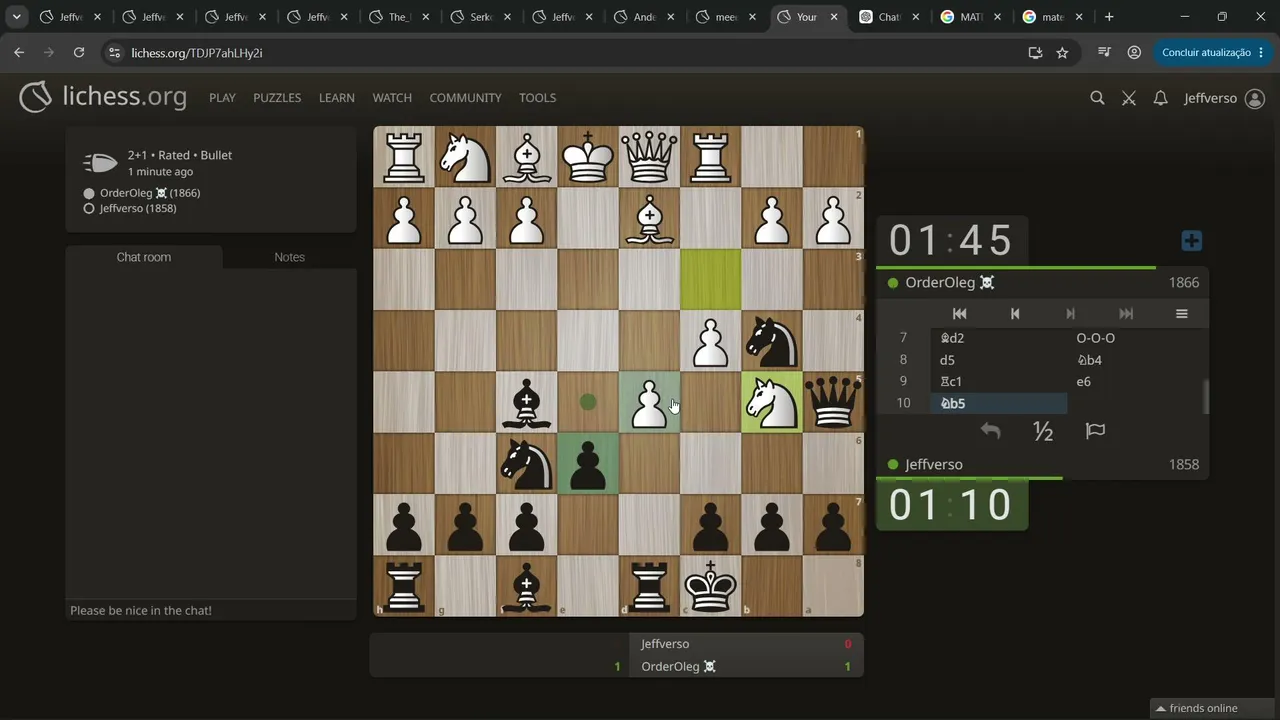The image size is (1280, 720).
Task: Open Jeffverso (1858) profile in game info
Action: pyautogui.click(x=138, y=208)
